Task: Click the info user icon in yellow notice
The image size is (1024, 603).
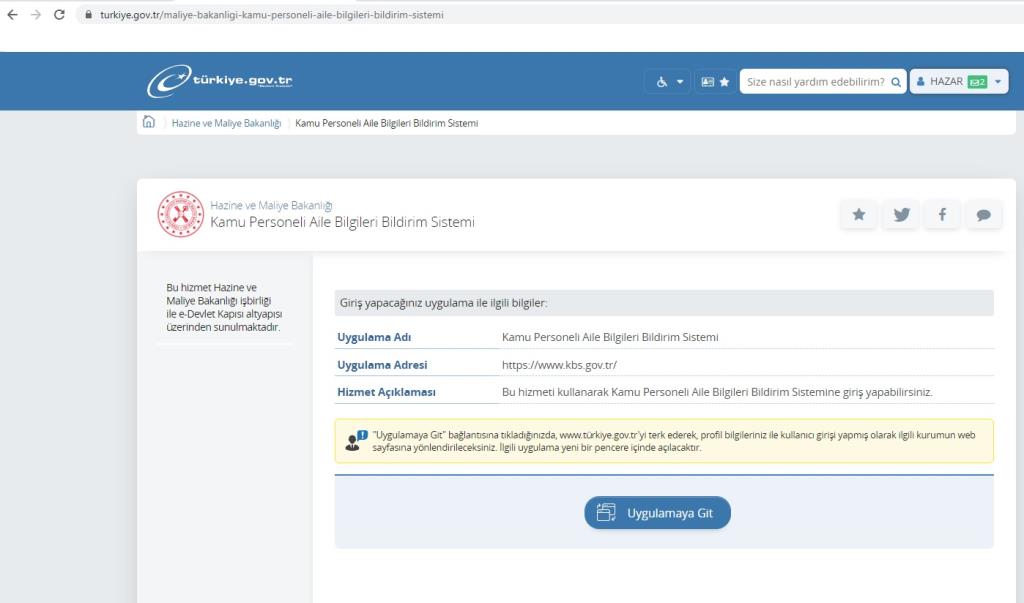Action: click(356, 441)
